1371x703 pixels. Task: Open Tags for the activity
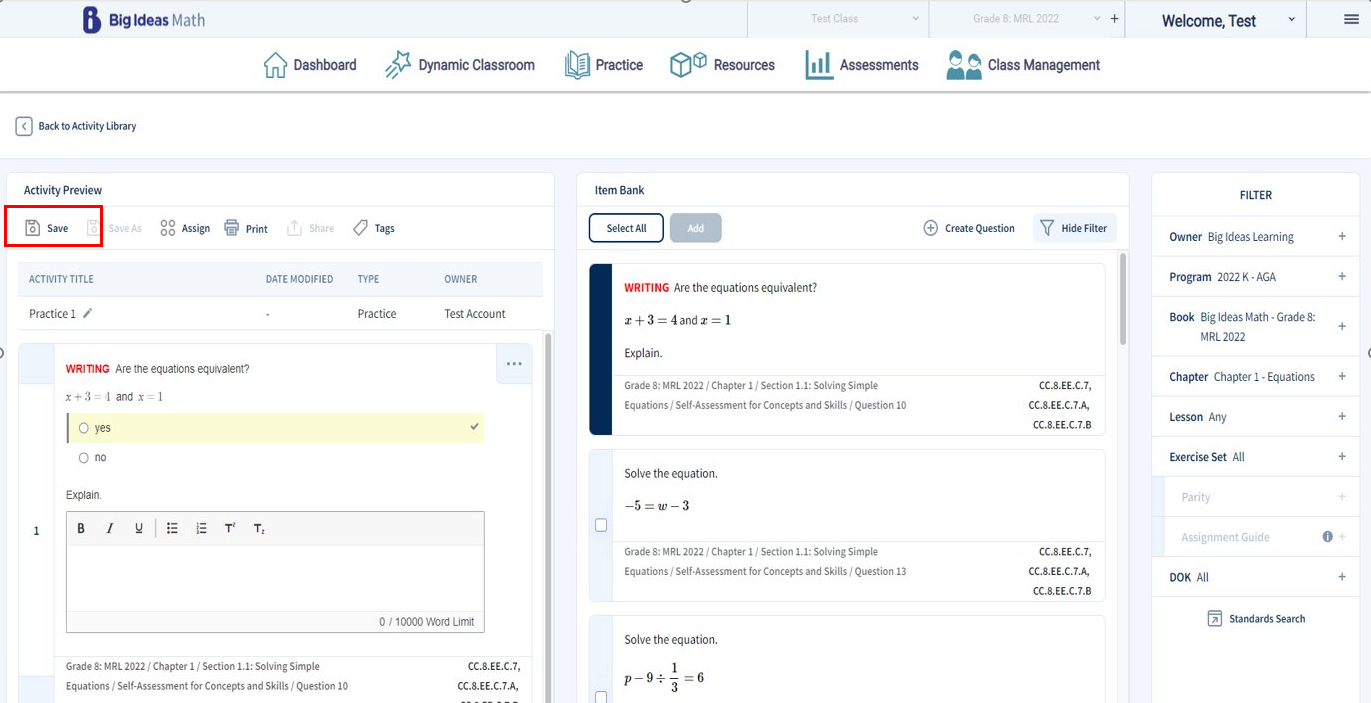(374, 228)
